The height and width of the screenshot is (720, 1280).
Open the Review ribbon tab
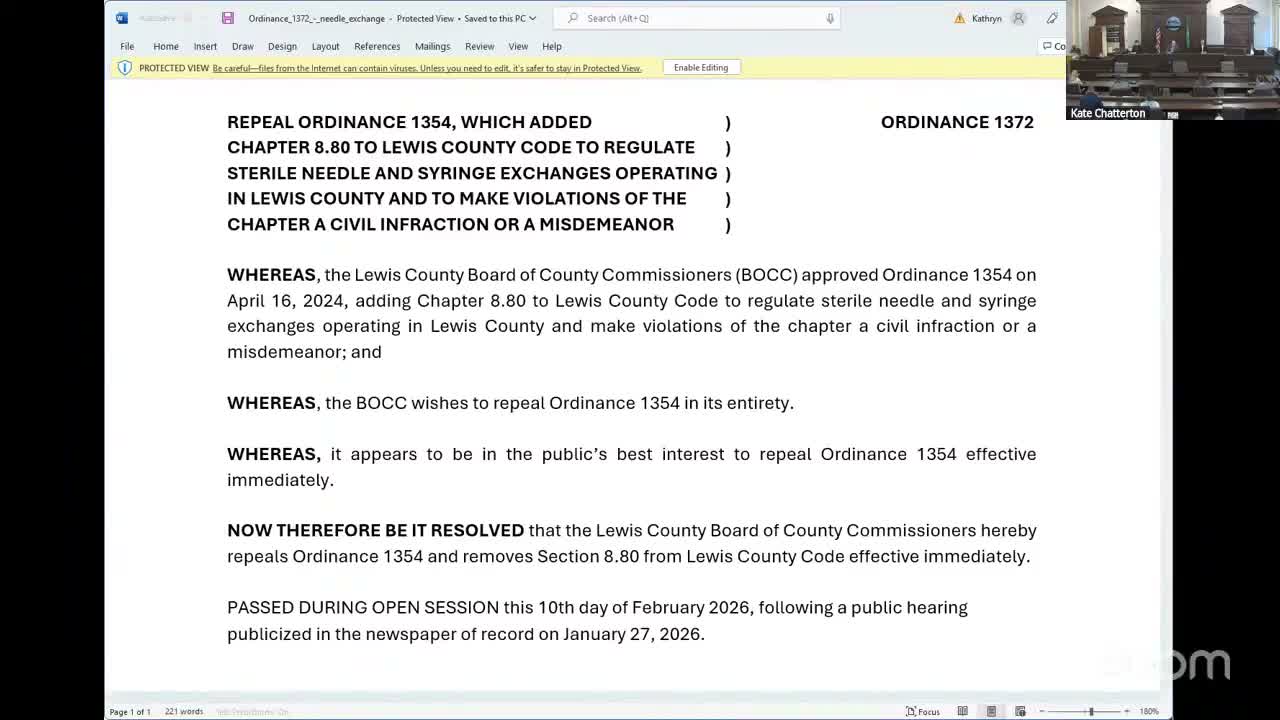click(480, 46)
